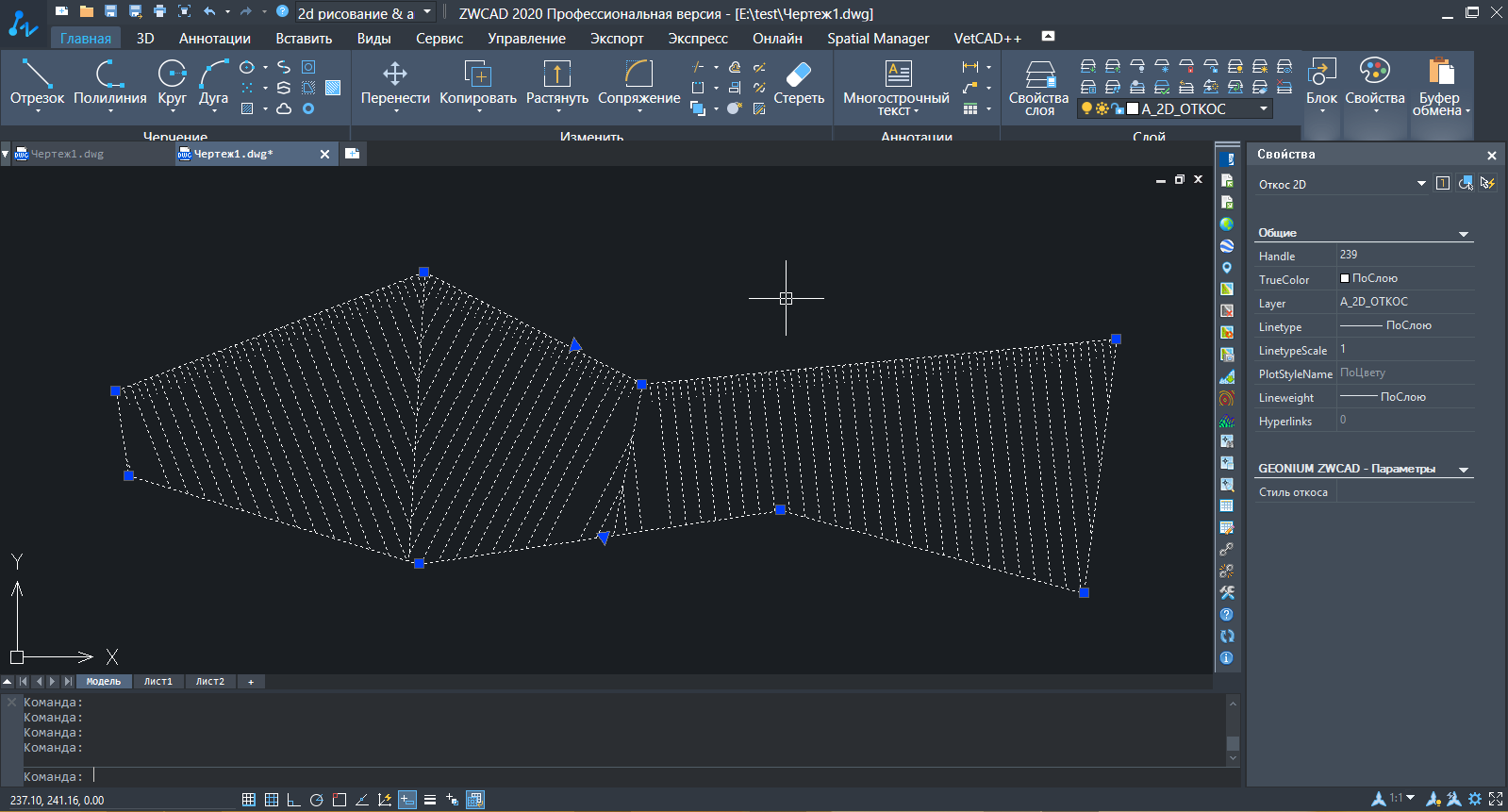The height and width of the screenshot is (812, 1508).
Task: Expand the Блок panel dropdown
Action: [x=1322, y=111]
